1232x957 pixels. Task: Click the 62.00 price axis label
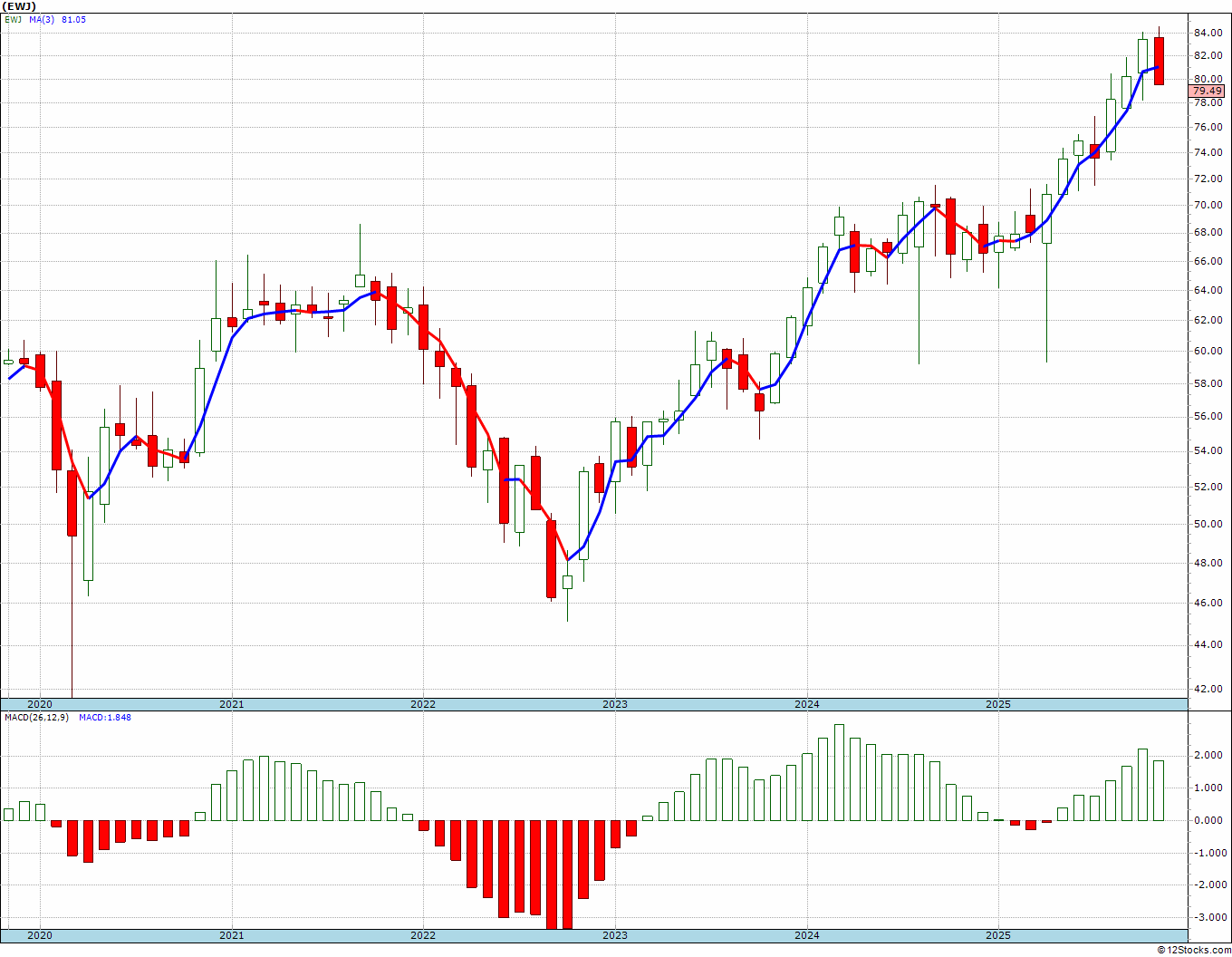click(x=1208, y=320)
